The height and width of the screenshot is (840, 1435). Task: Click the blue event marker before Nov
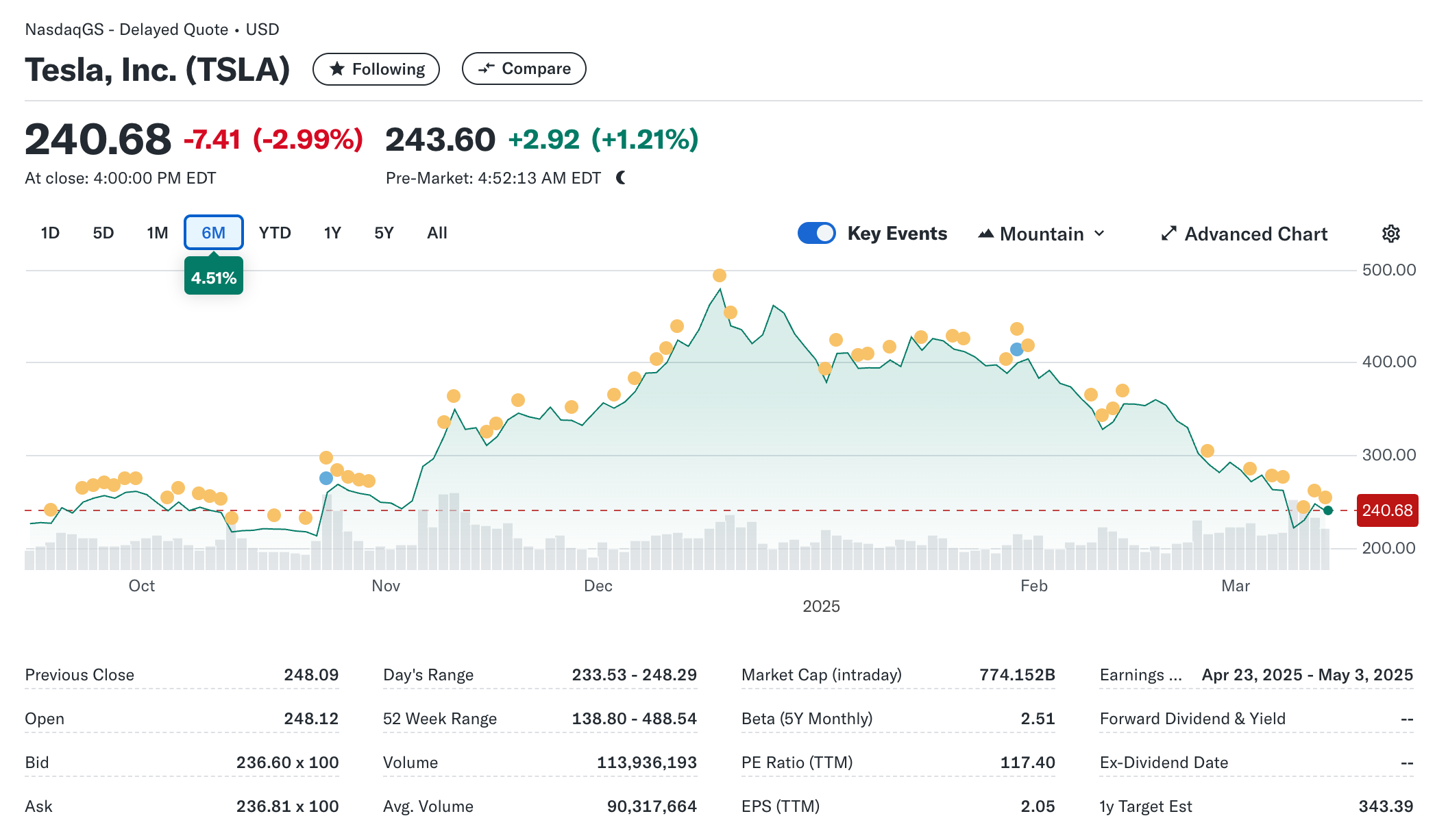(x=326, y=478)
